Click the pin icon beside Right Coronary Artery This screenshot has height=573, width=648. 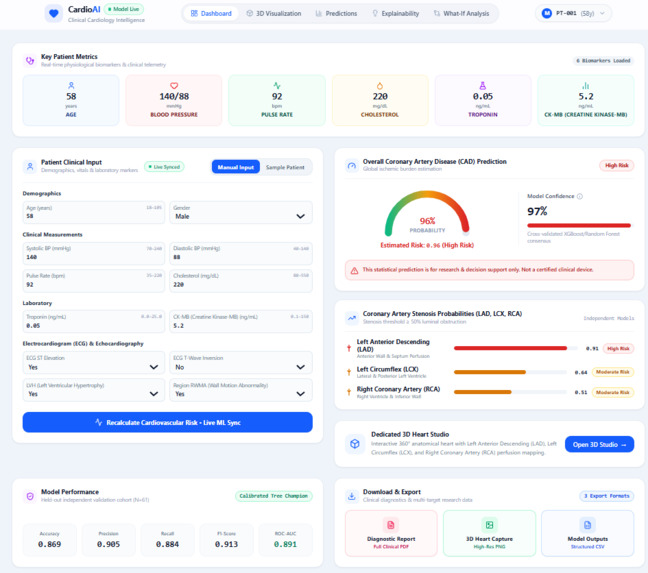349,392
